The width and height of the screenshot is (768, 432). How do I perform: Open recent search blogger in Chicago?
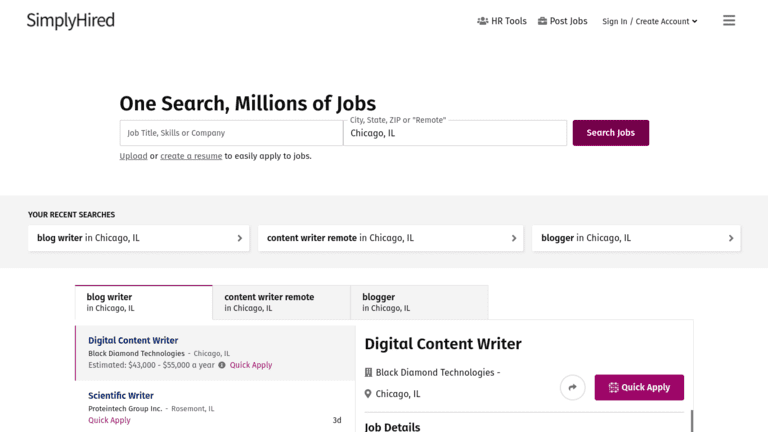point(636,238)
